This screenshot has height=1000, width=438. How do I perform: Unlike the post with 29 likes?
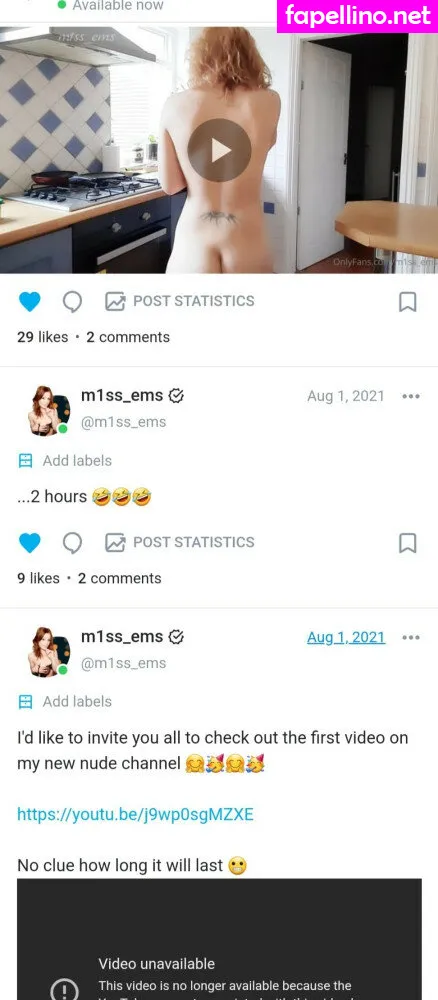pos(29,301)
